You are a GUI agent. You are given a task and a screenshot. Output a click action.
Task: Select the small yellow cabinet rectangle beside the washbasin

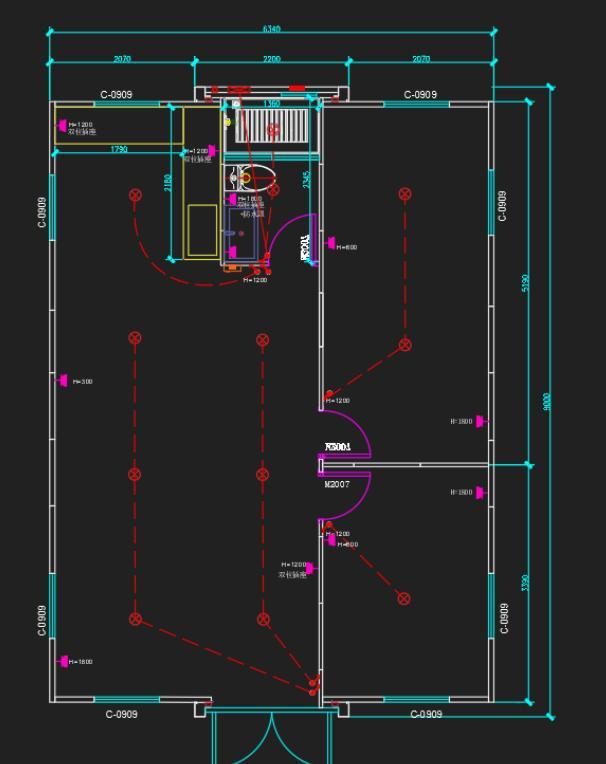[202, 230]
